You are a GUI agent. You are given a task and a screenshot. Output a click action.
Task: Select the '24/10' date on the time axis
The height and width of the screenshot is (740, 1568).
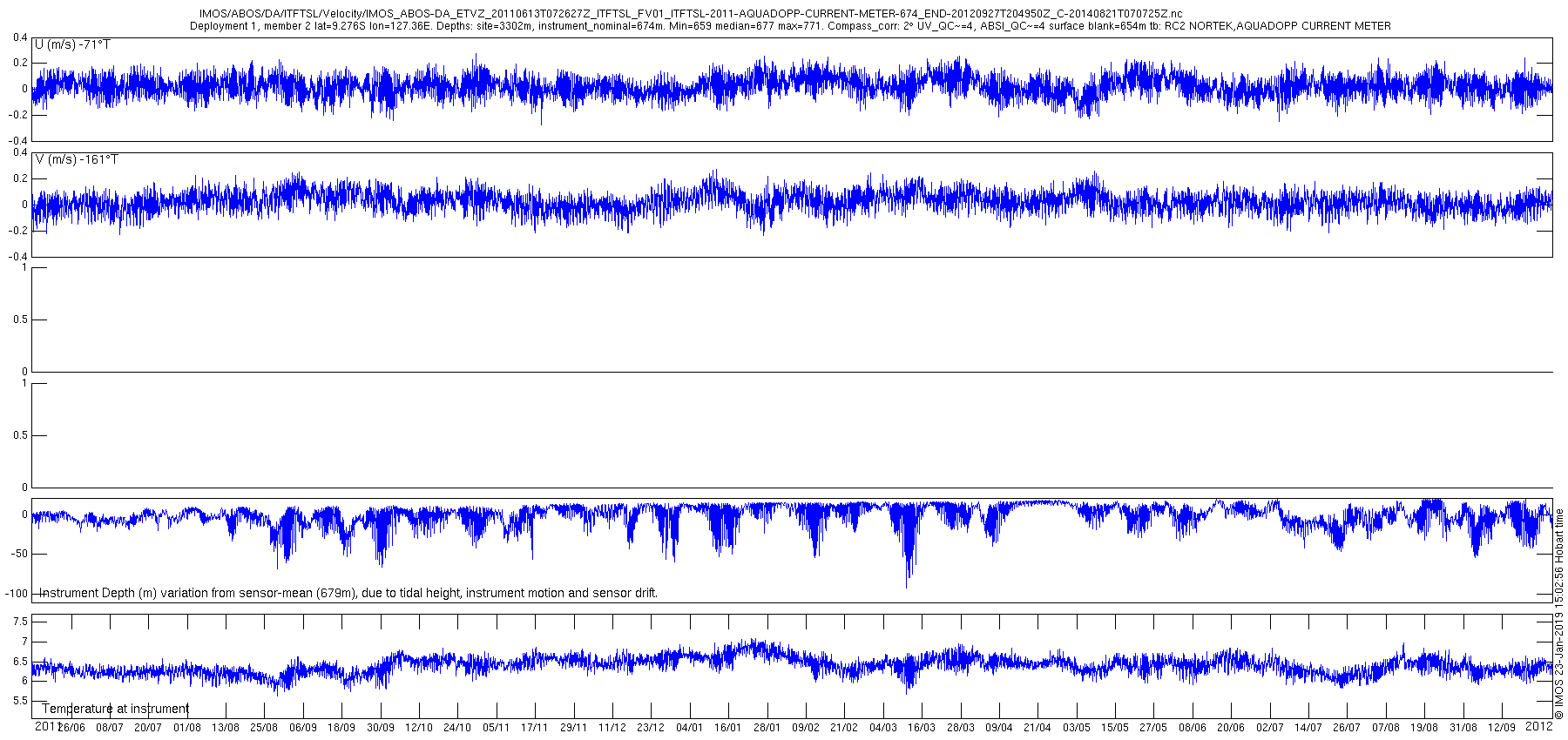pyautogui.click(x=457, y=728)
